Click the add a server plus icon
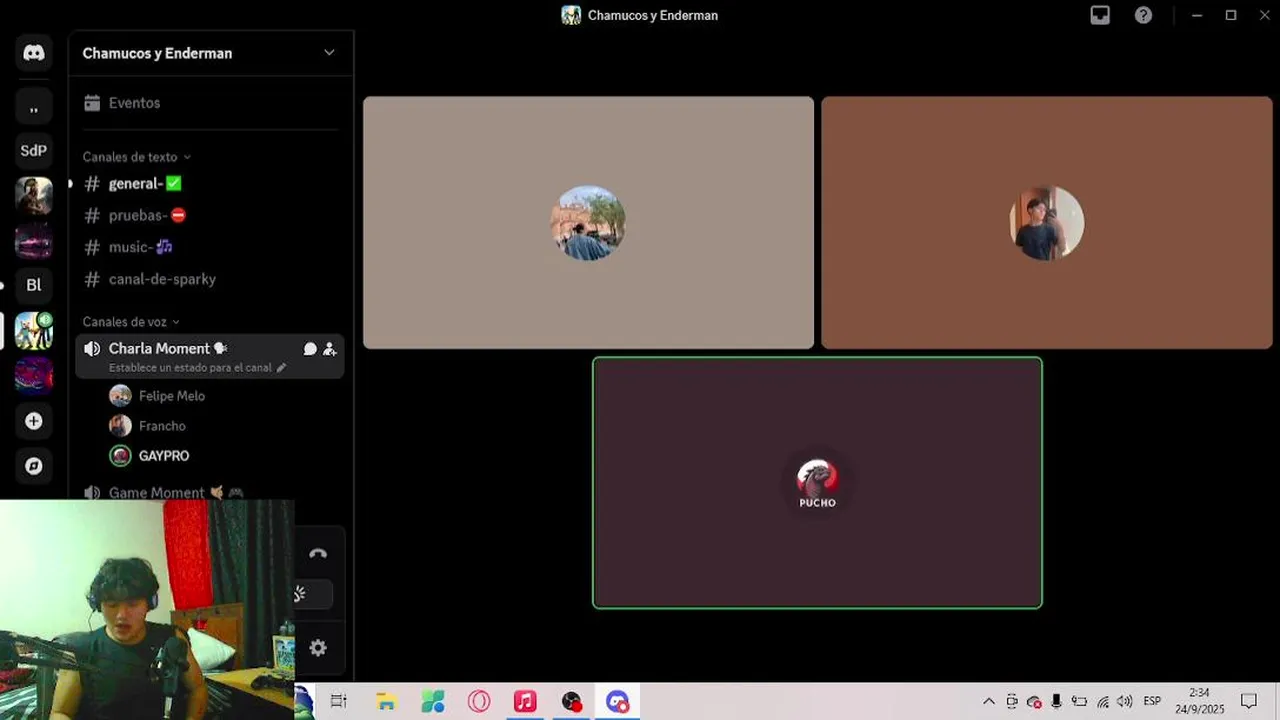 34,421
